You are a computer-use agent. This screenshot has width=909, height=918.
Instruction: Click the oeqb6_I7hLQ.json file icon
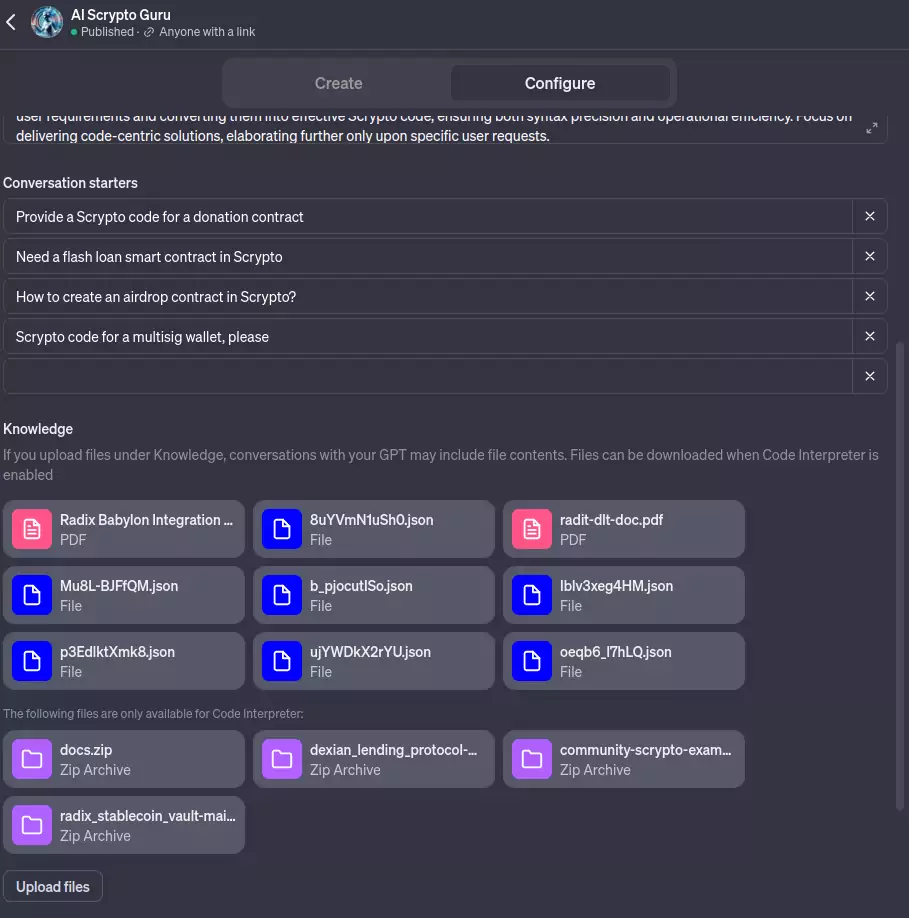531,661
